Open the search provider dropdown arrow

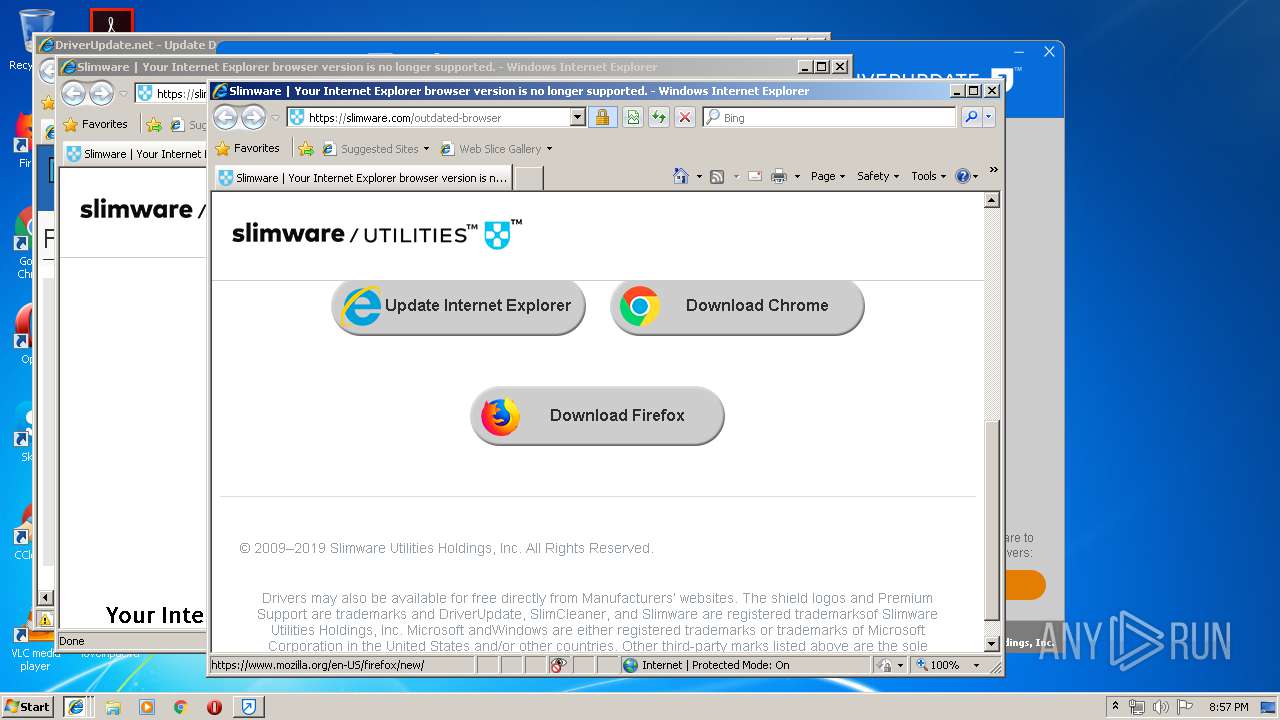989,117
